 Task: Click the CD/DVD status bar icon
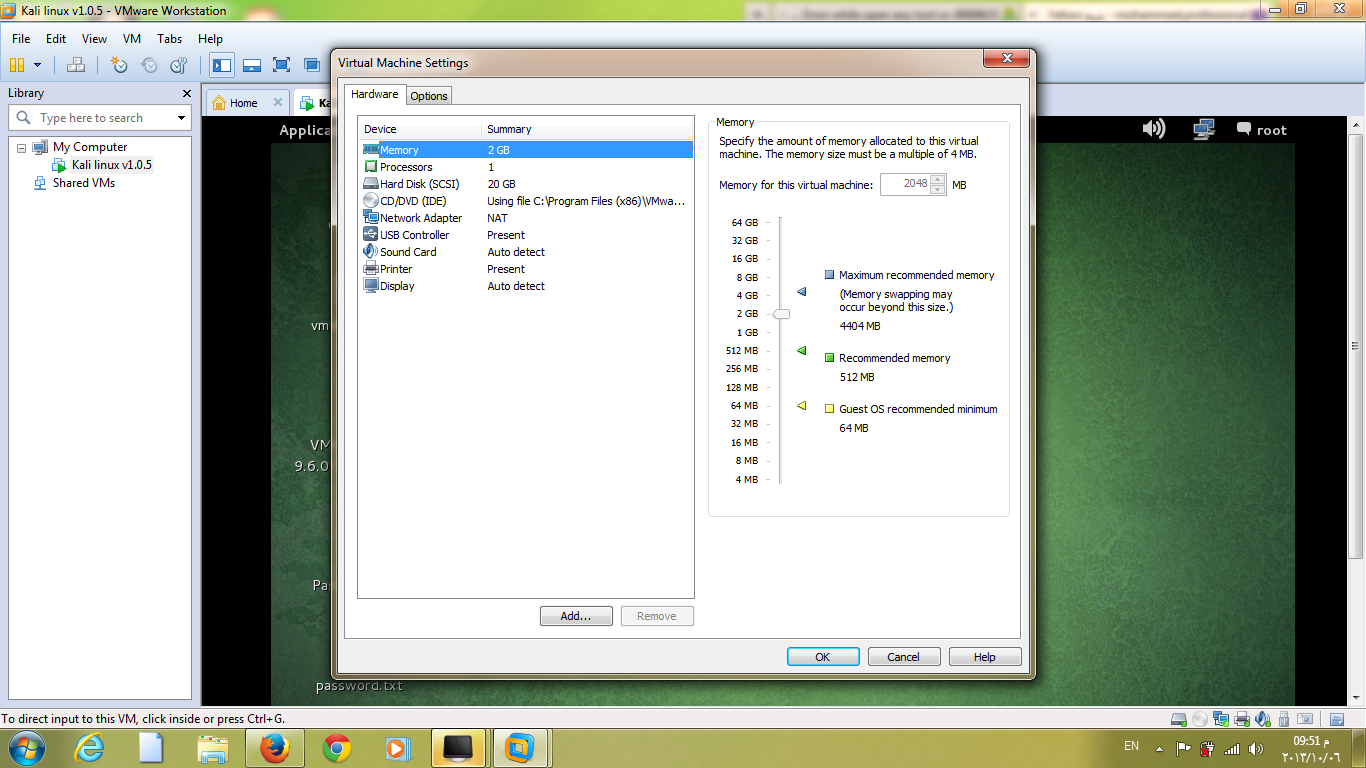pos(1201,719)
